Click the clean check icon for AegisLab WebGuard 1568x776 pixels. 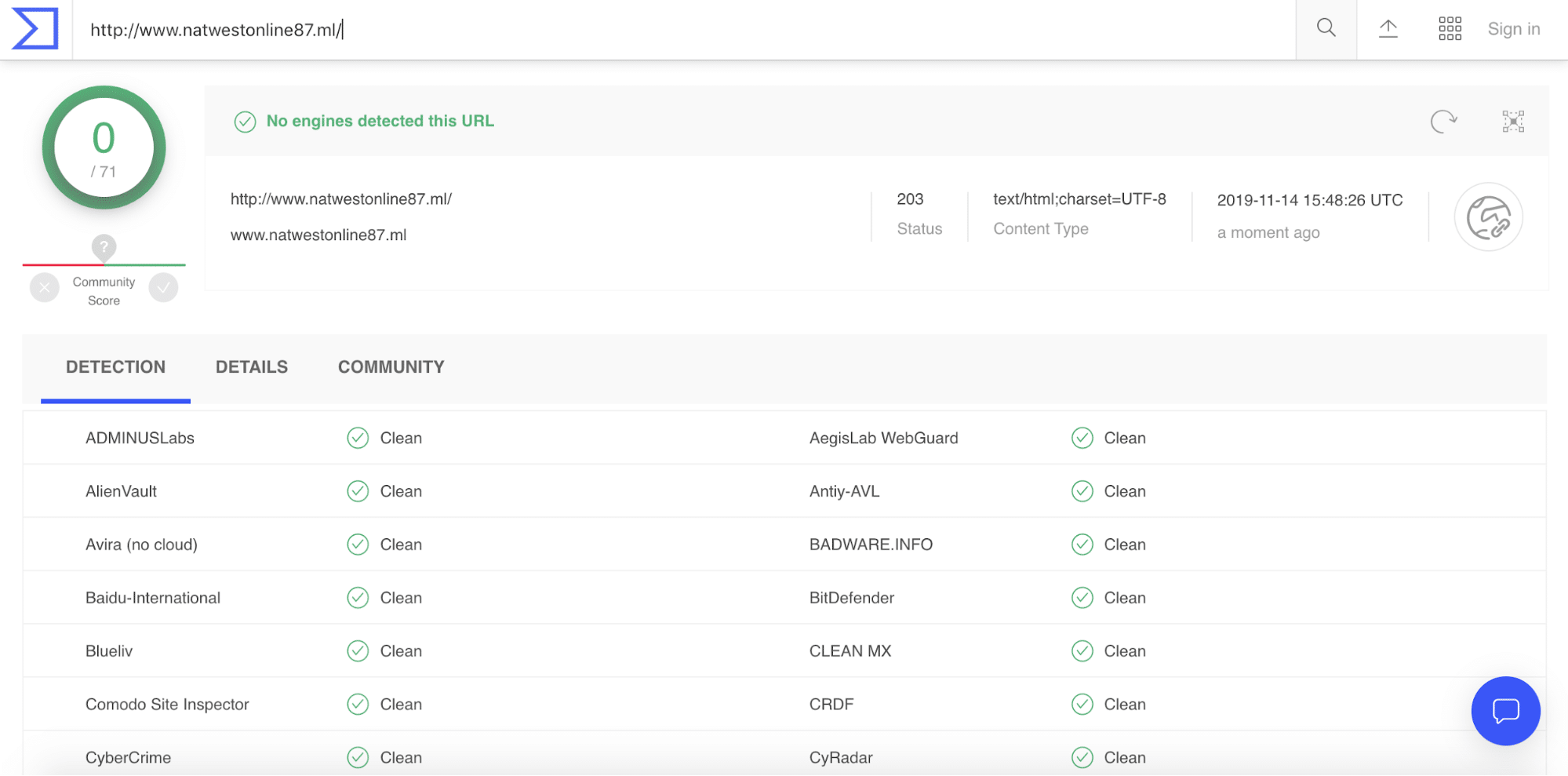[x=1082, y=438]
